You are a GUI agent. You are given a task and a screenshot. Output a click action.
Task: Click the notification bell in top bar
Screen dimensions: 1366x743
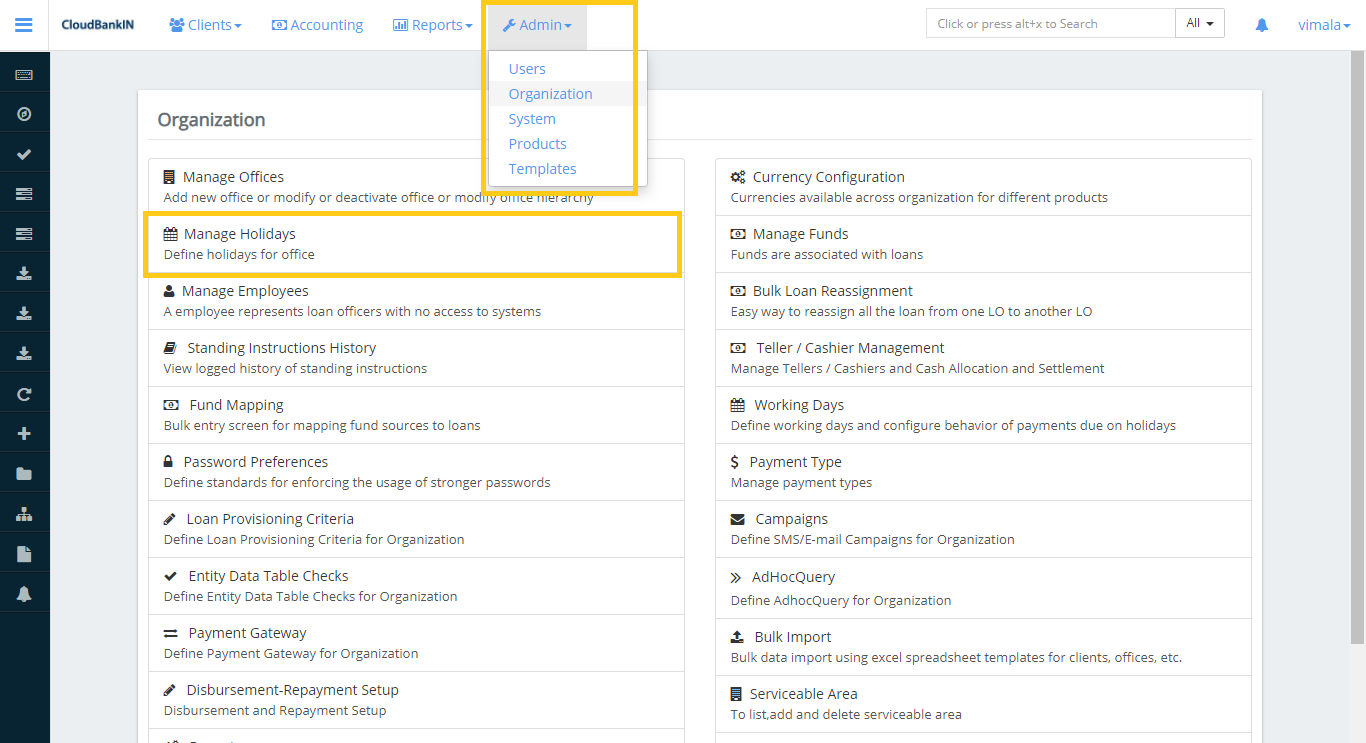pyautogui.click(x=1262, y=25)
